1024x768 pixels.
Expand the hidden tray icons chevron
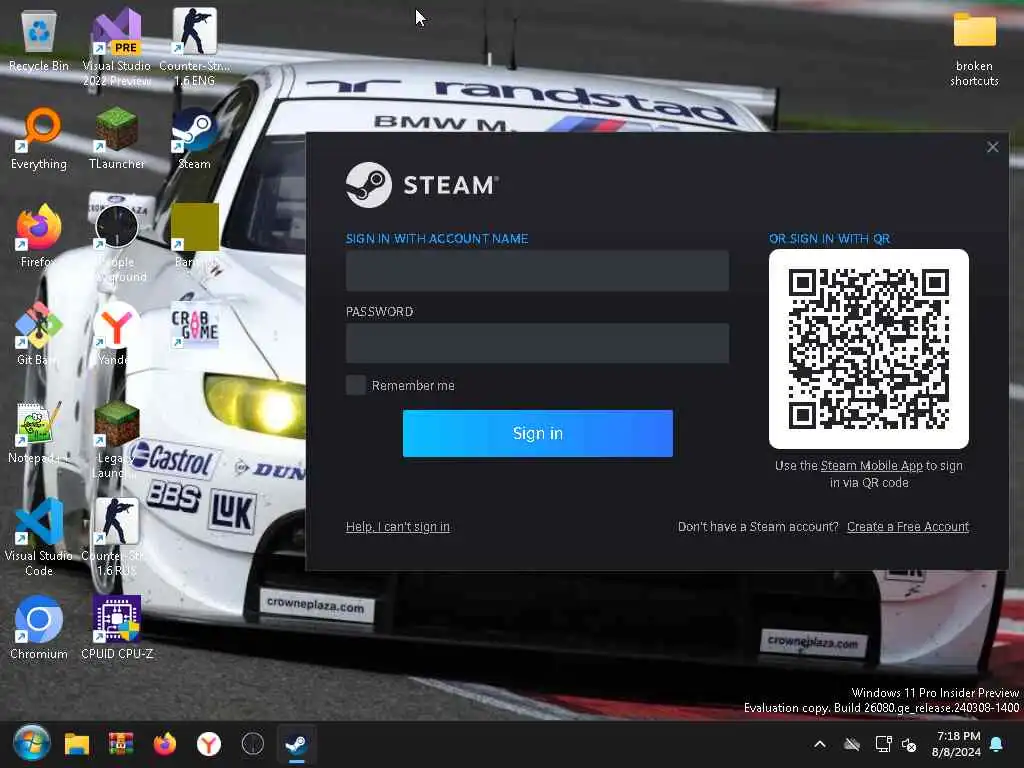coord(820,744)
